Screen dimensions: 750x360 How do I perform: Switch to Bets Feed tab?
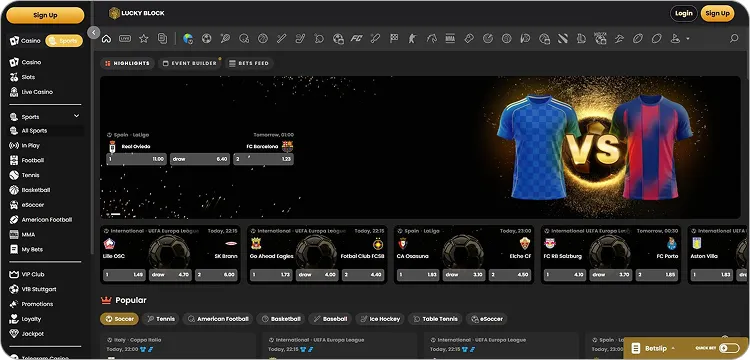tap(249, 63)
